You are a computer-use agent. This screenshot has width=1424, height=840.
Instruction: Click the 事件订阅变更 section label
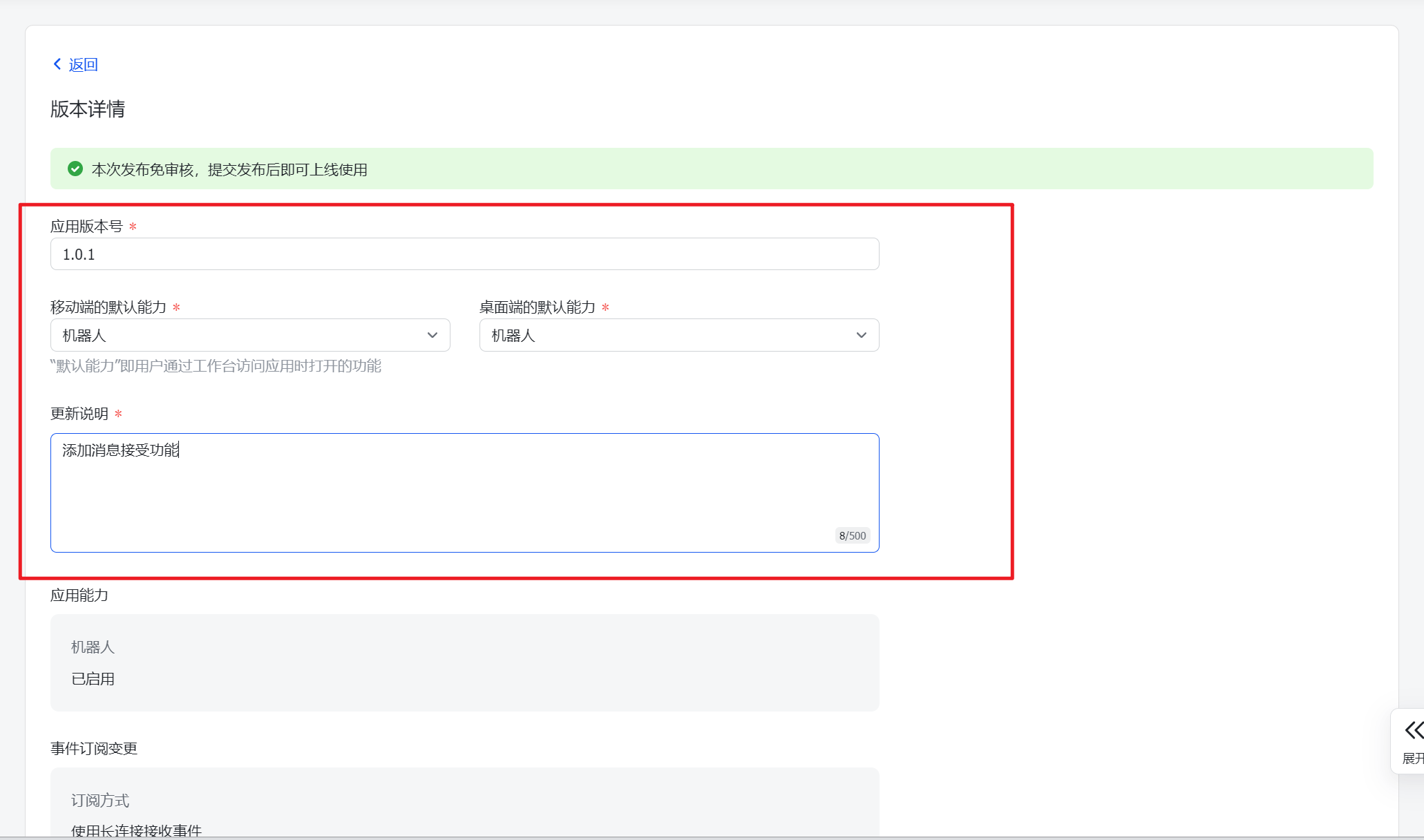click(x=94, y=749)
